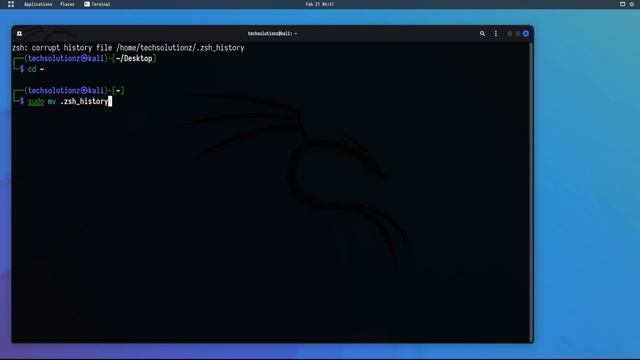Image resolution: width=640 pixels, height=360 pixels.
Task: Open the Terminal app menu in top panel
Action: click(x=97, y=4)
